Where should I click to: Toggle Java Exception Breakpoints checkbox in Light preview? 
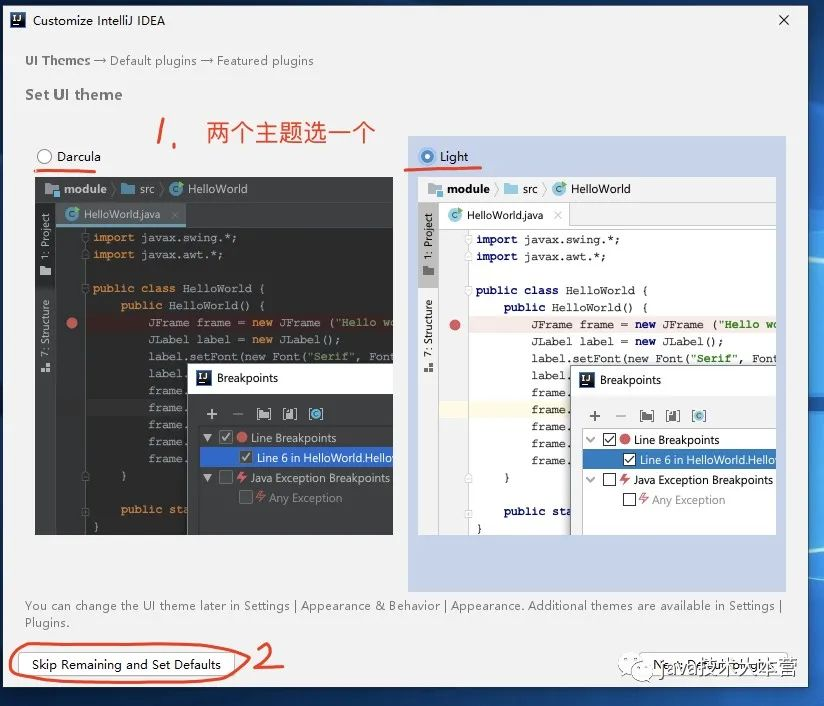pyautogui.click(x=609, y=479)
